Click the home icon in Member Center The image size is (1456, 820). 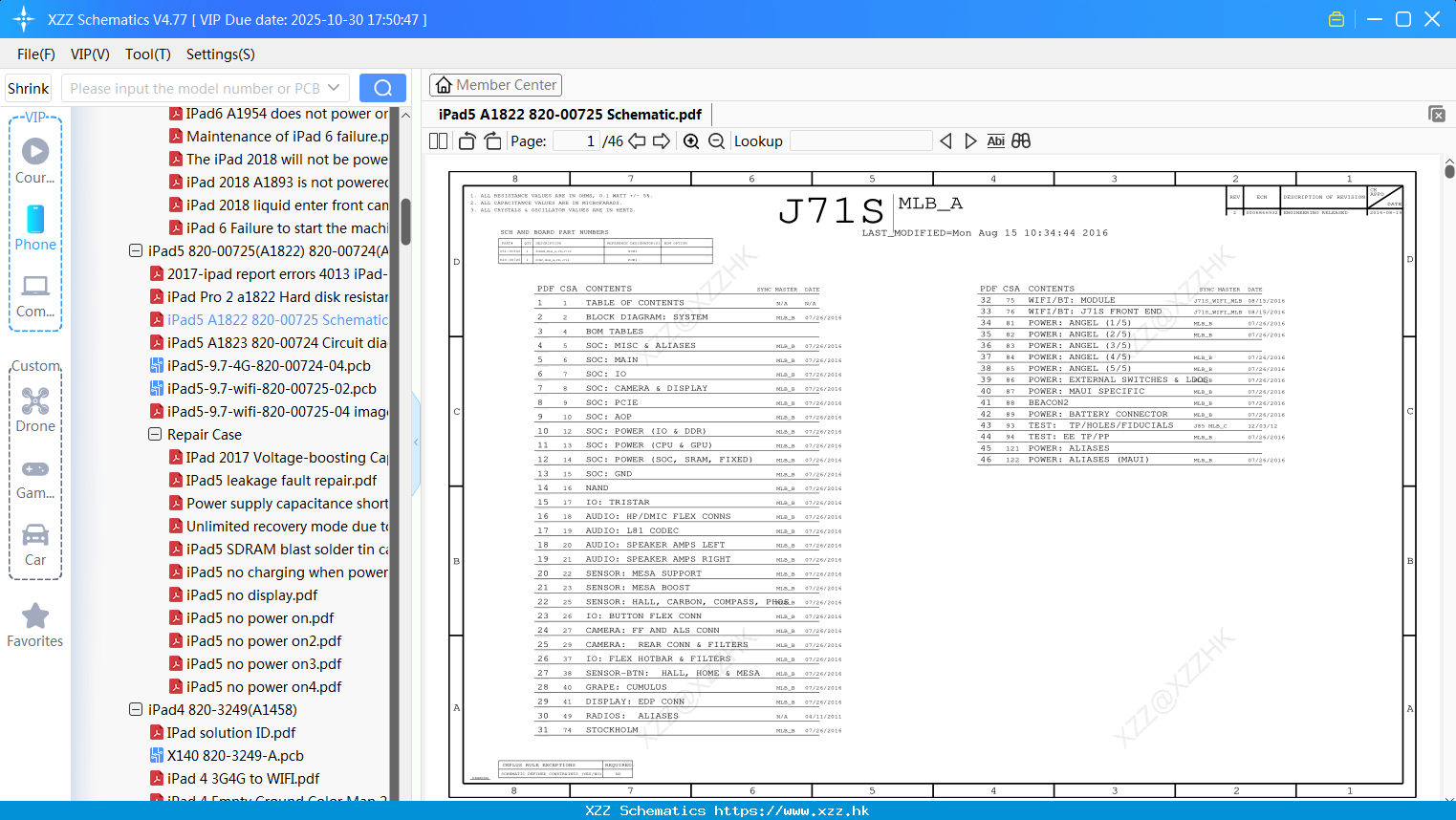coord(444,85)
